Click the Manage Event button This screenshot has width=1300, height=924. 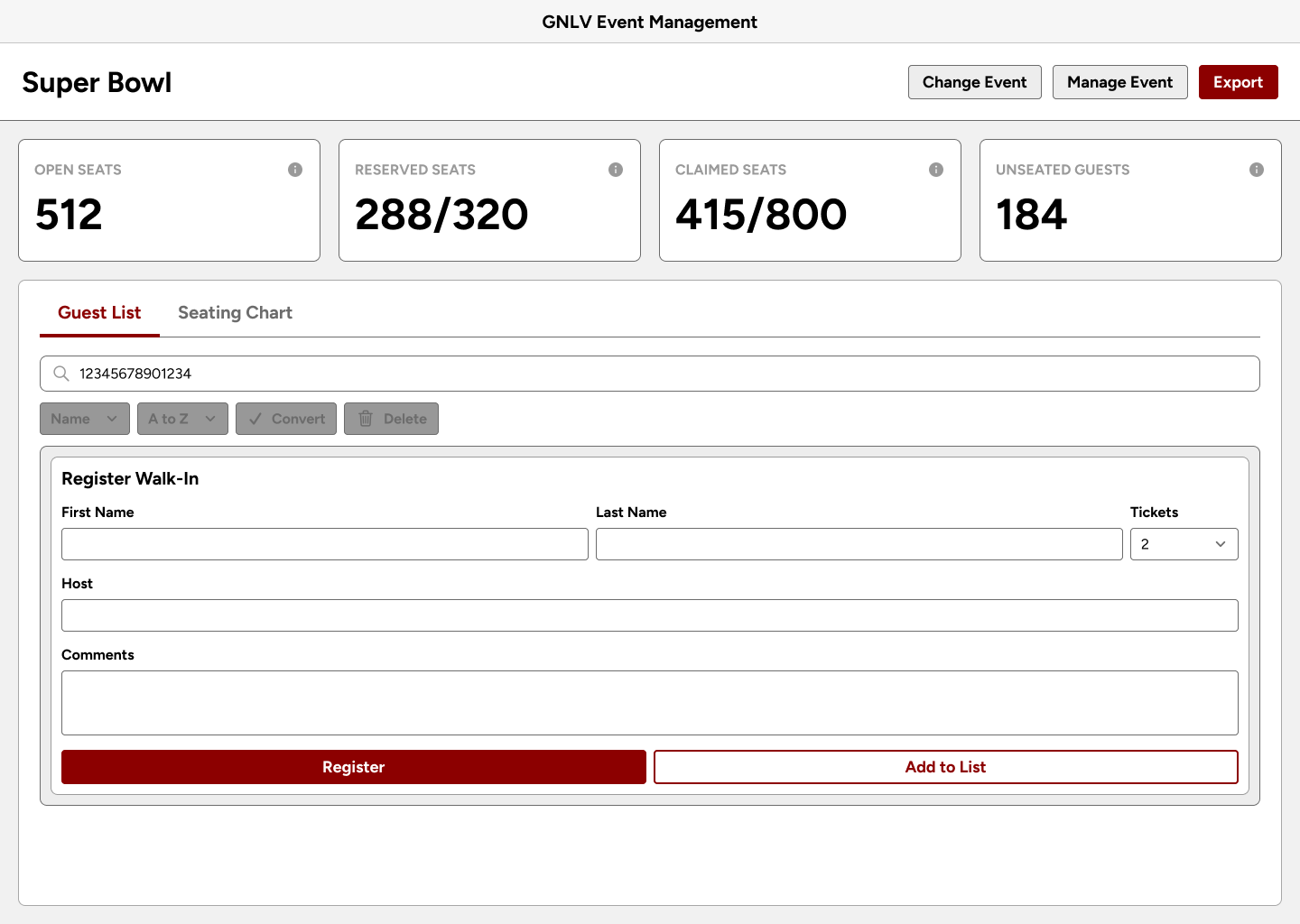(x=1120, y=82)
